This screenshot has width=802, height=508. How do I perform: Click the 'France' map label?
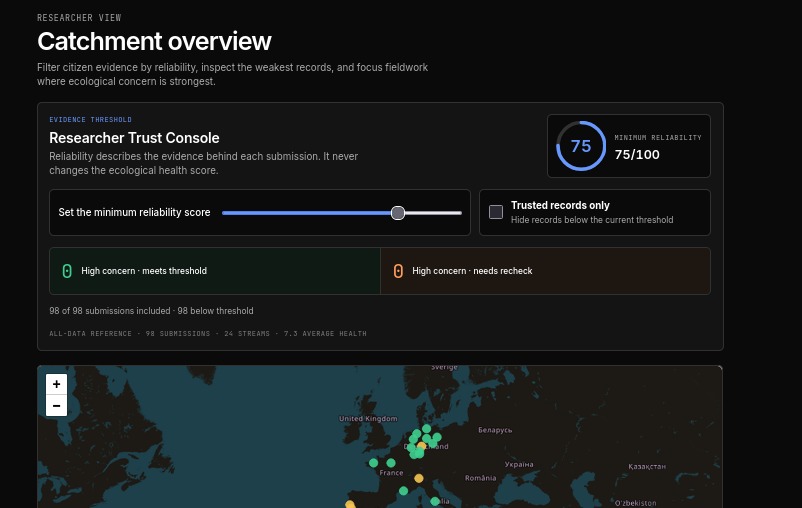(x=391, y=473)
